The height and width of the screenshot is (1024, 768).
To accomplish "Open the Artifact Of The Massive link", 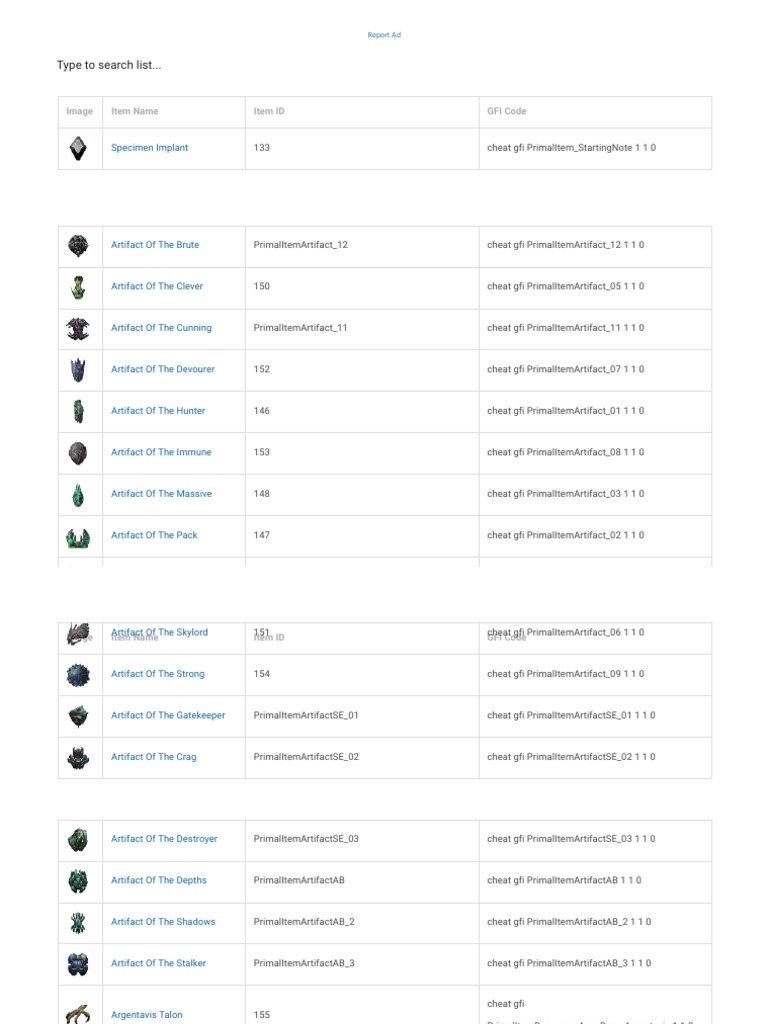I will [x=161, y=494].
